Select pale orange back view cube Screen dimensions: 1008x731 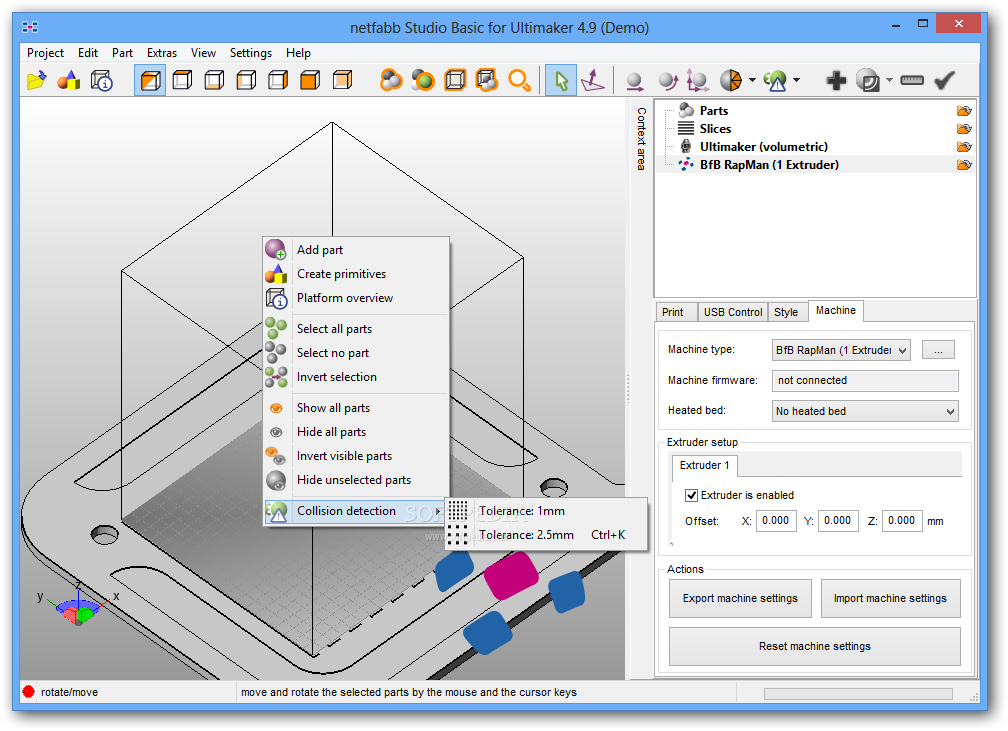[343, 80]
